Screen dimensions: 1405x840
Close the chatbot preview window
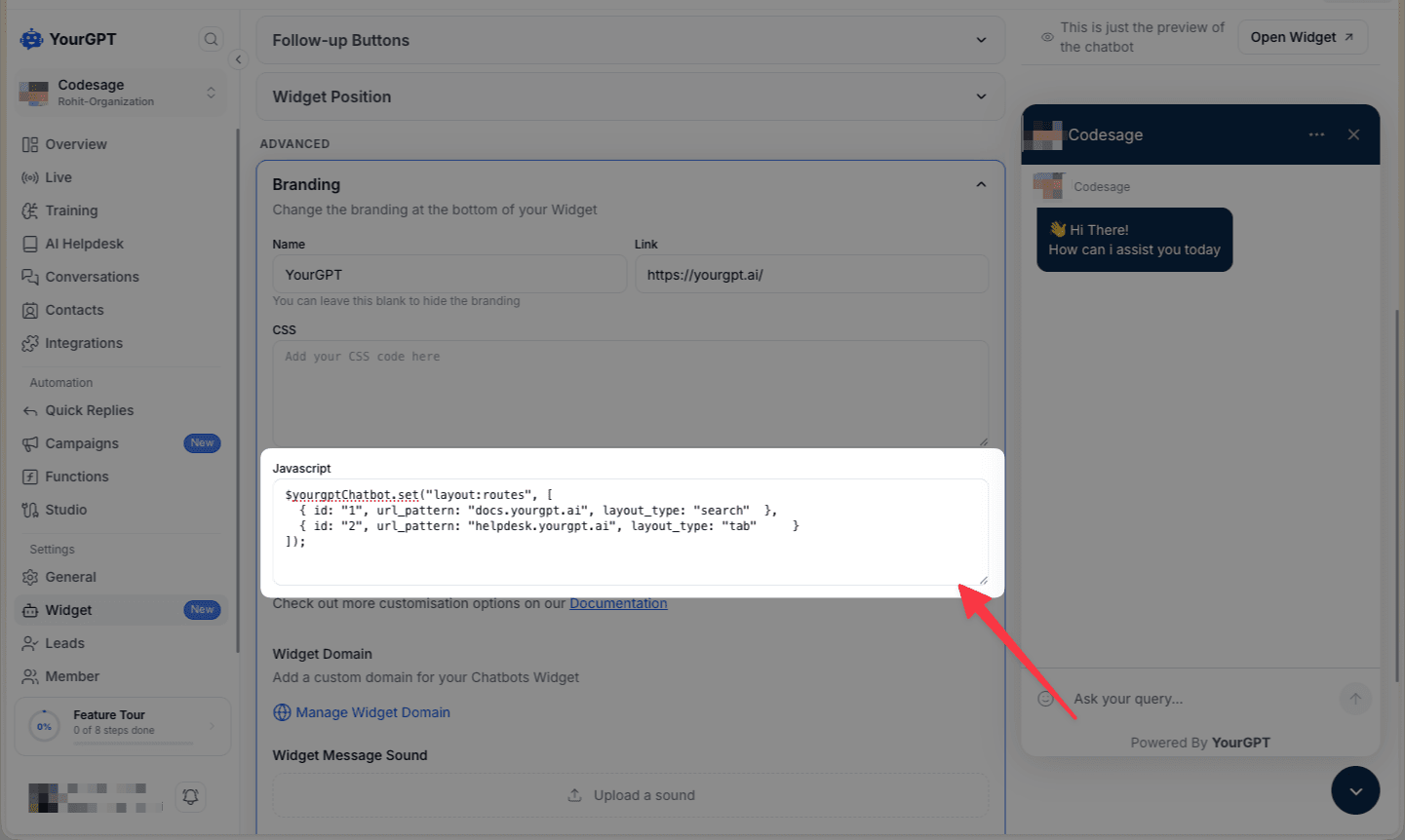click(1353, 134)
